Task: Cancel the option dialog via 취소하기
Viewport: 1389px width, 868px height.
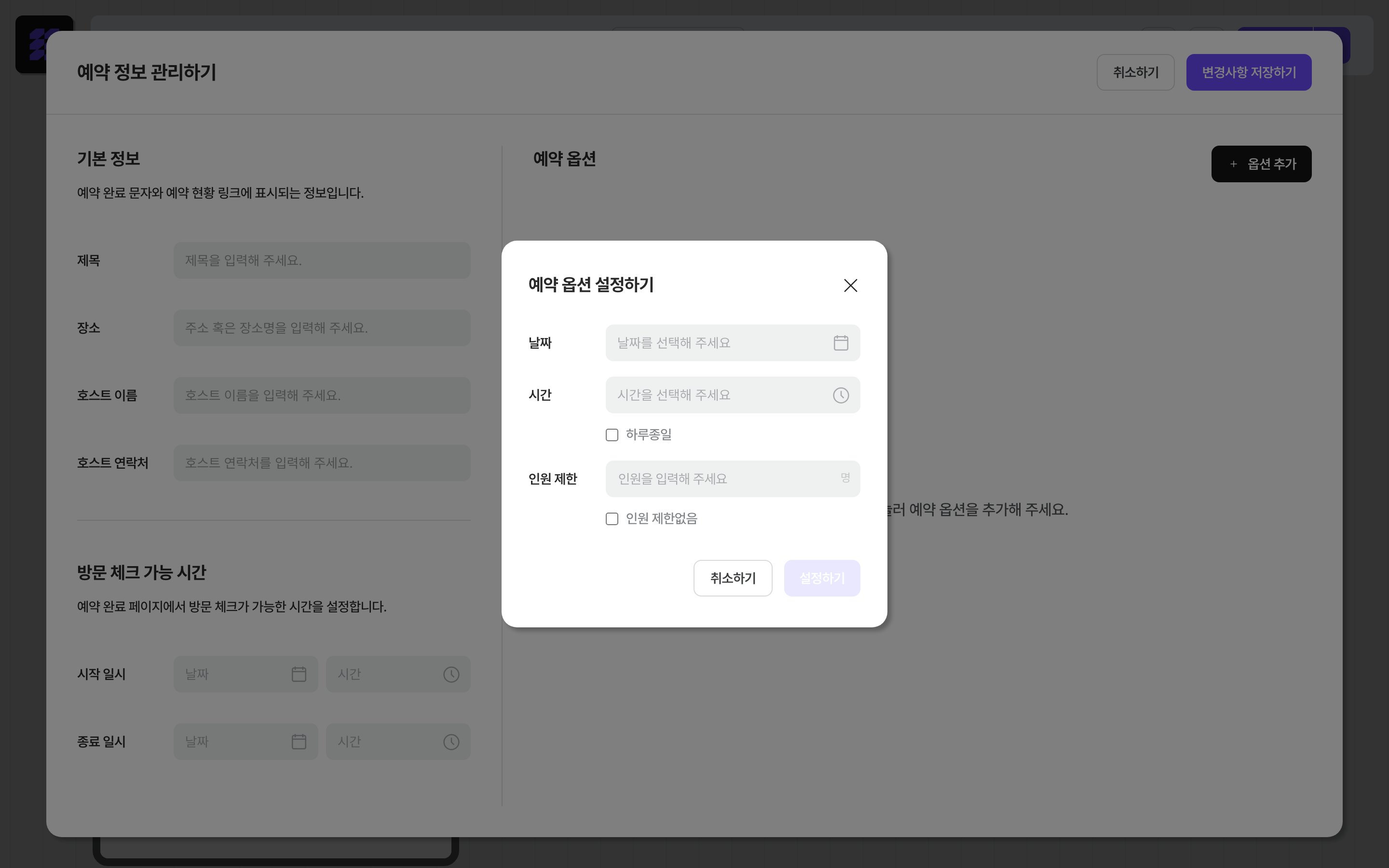Action: [733, 578]
